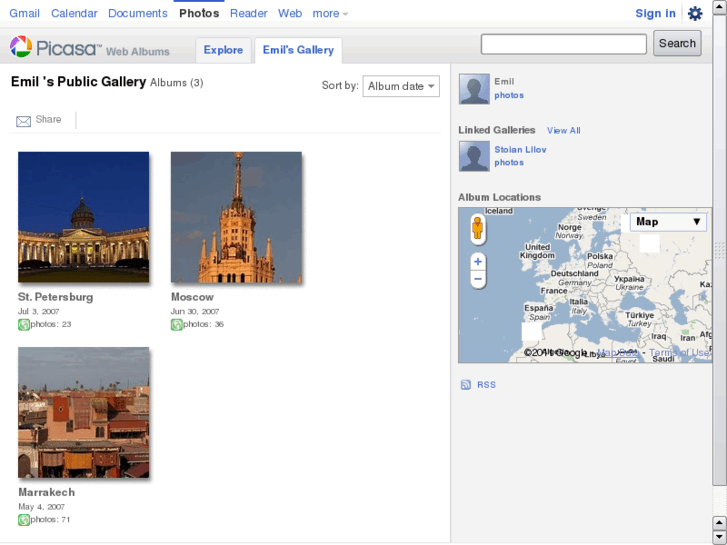The height and width of the screenshot is (545, 727).
Task: Open the View All linked galleries link
Action: [x=563, y=131]
